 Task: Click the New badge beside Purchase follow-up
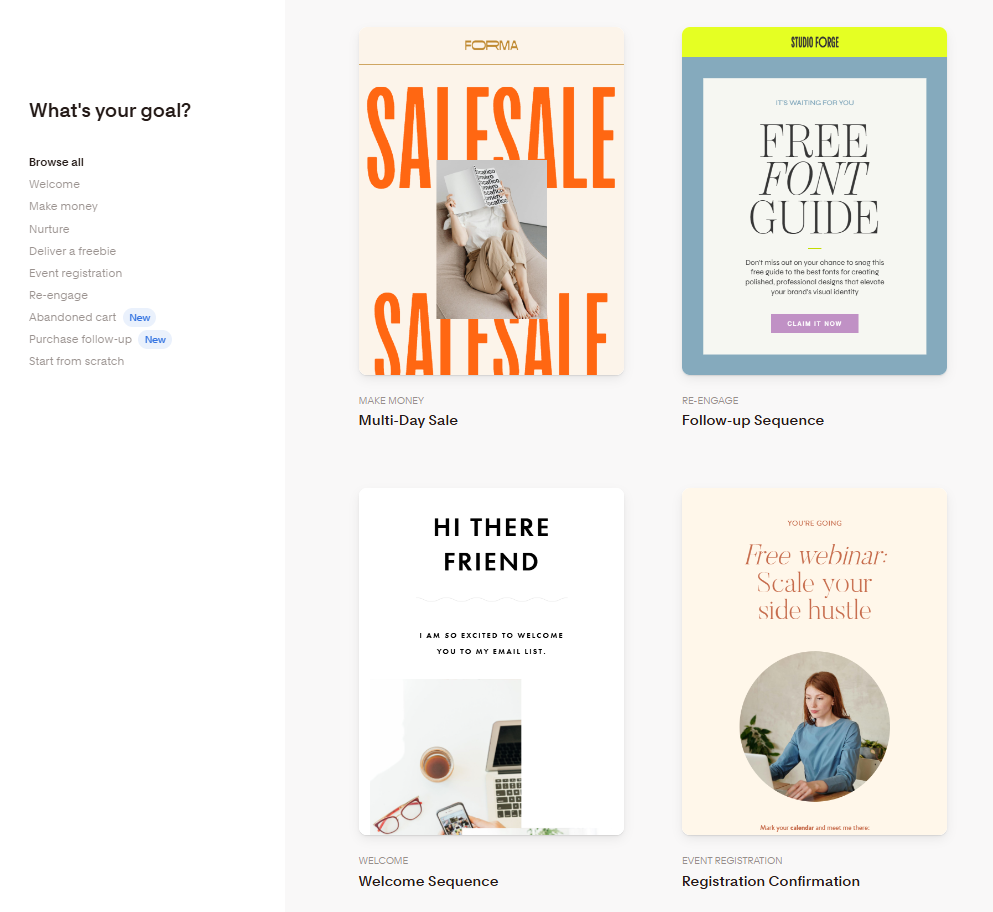pyautogui.click(x=155, y=340)
